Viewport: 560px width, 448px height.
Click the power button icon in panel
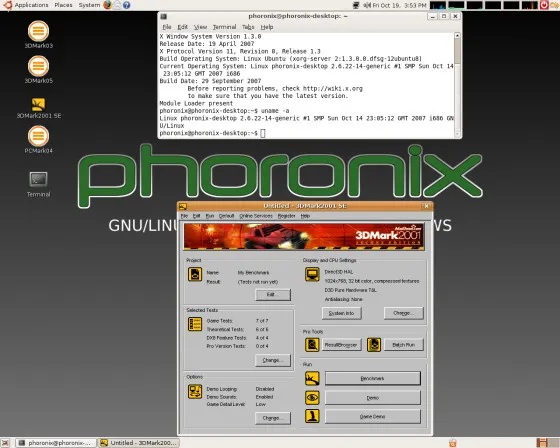tap(544, 5)
